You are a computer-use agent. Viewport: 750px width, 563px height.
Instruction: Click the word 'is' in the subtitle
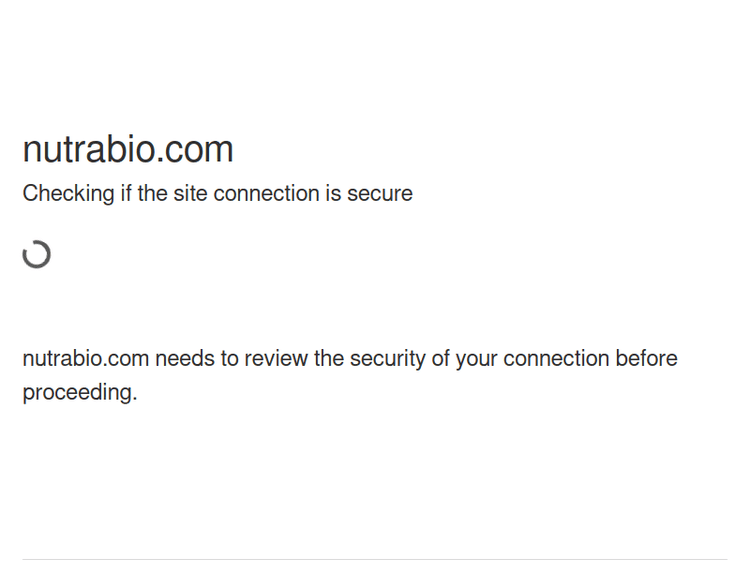click(x=333, y=194)
